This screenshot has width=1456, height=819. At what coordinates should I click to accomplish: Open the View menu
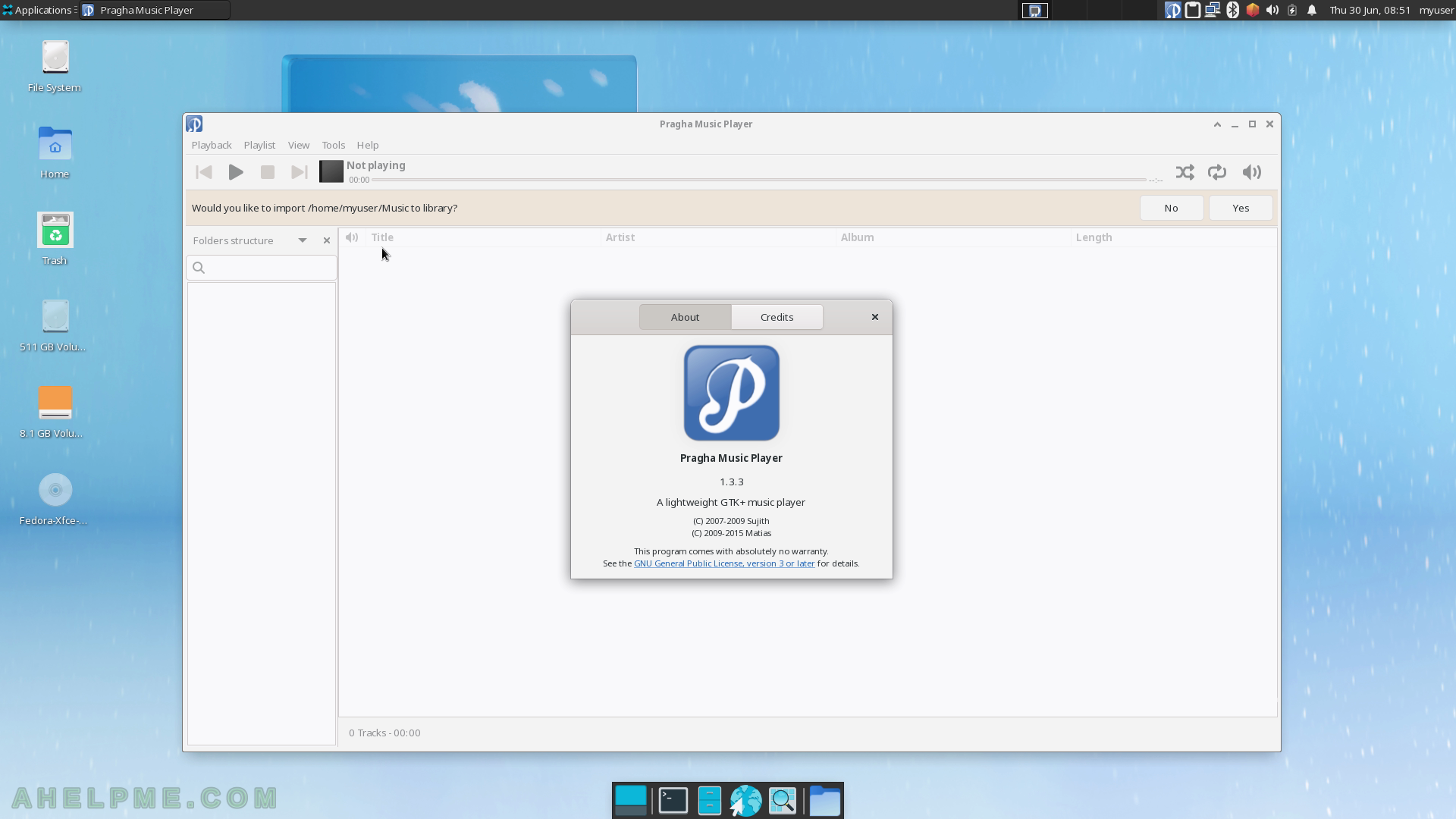pos(299,145)
